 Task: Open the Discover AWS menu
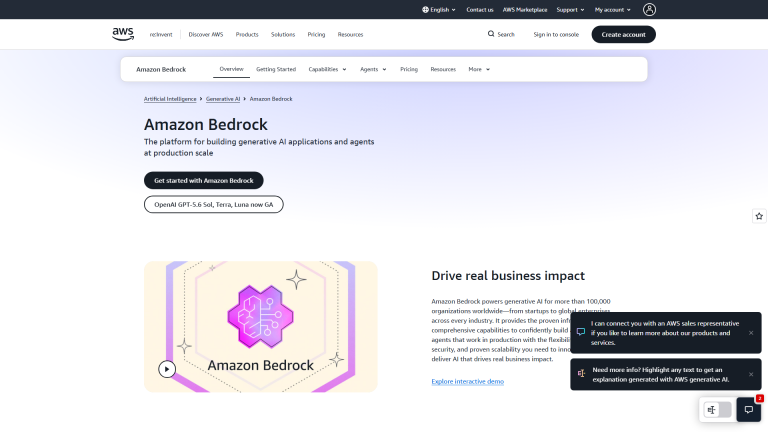pos(206,34)
